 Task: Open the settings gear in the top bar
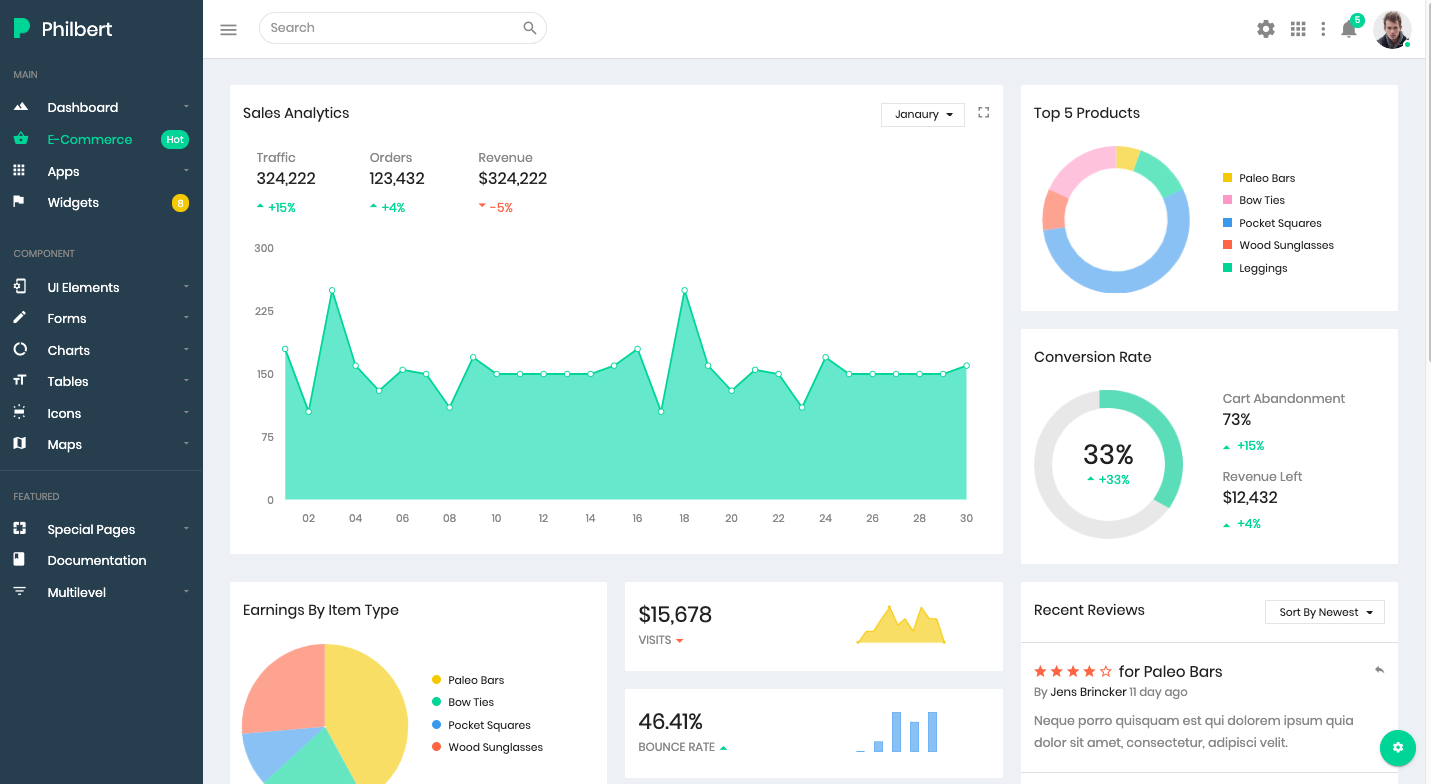[x=1265, y=29]
